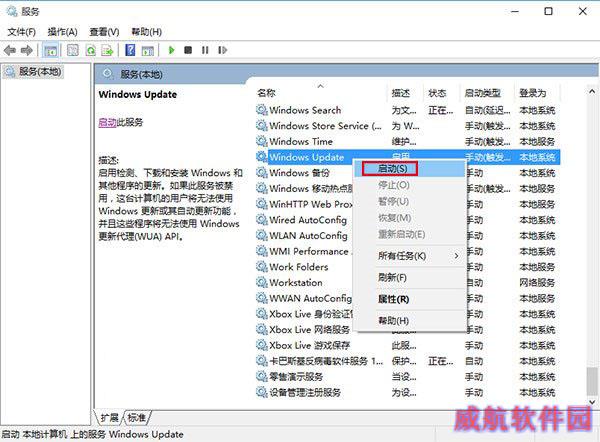600x442 pixels.
Task: Click the Pause service toolbar icon
Action: (x=205, y=50)
